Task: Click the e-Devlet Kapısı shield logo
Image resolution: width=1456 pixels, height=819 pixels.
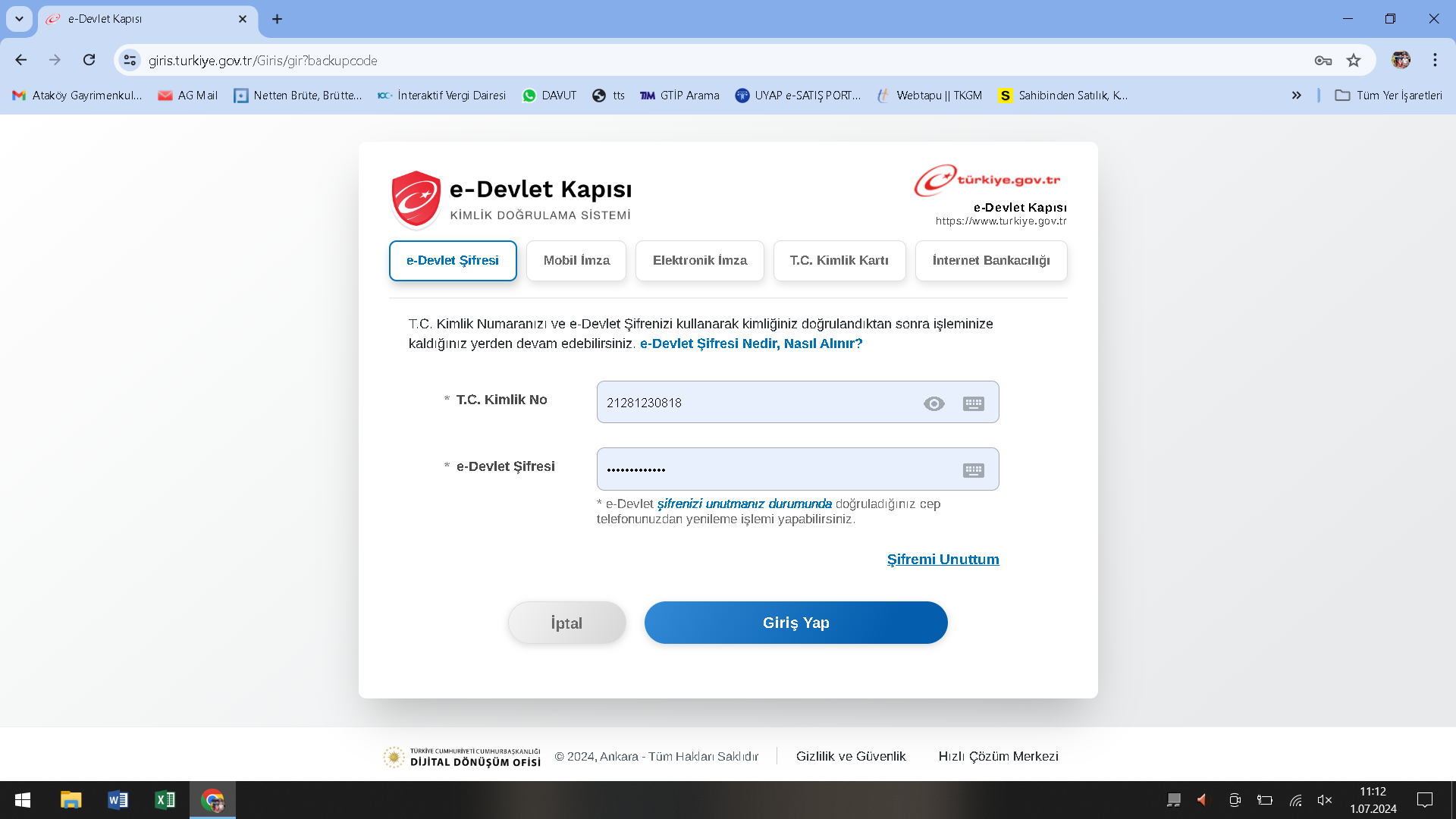Action: 416,199
